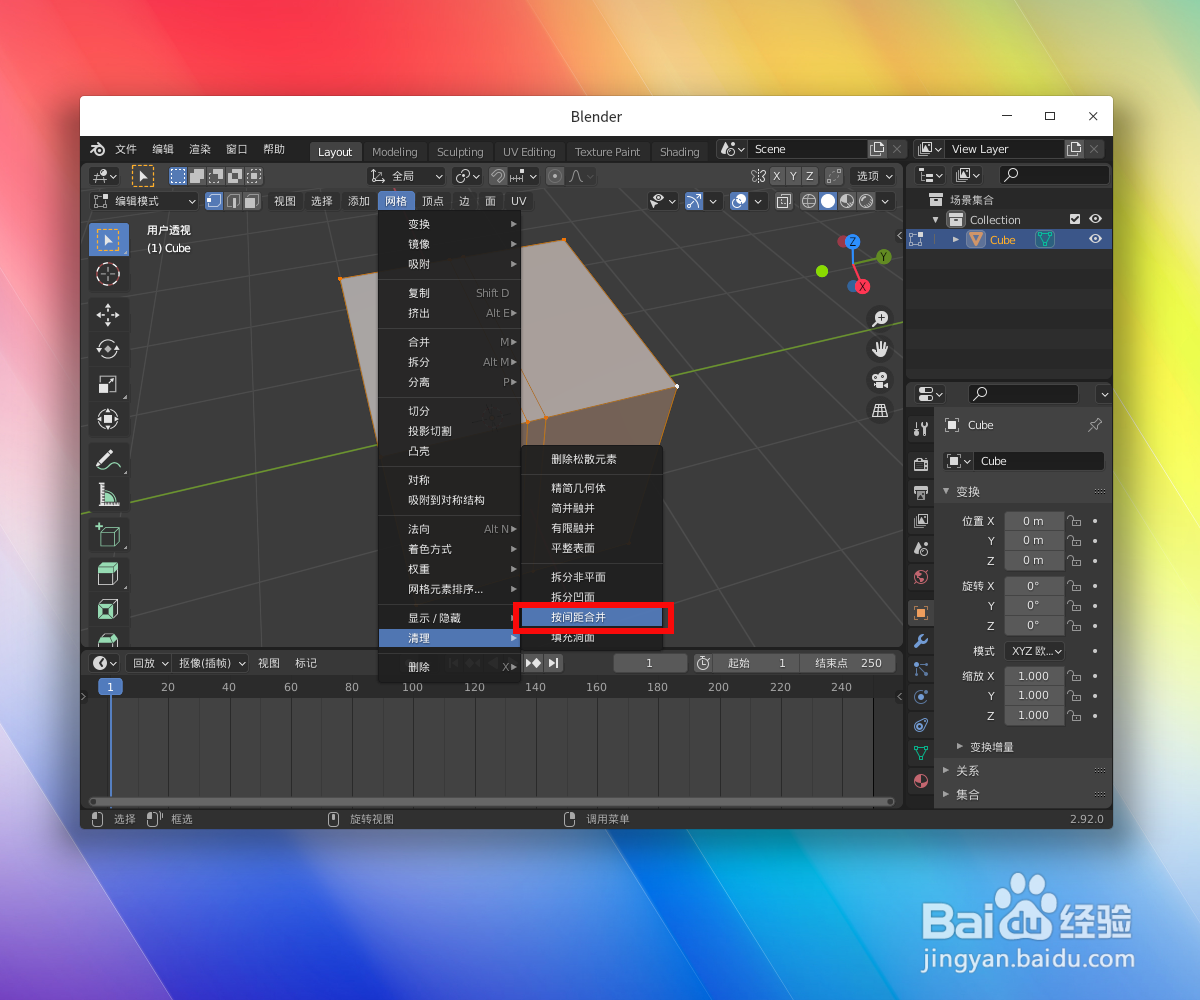Screen dimensions: 1200x1000
Task: Toggle camera view icon
Action: pos(880,380)
